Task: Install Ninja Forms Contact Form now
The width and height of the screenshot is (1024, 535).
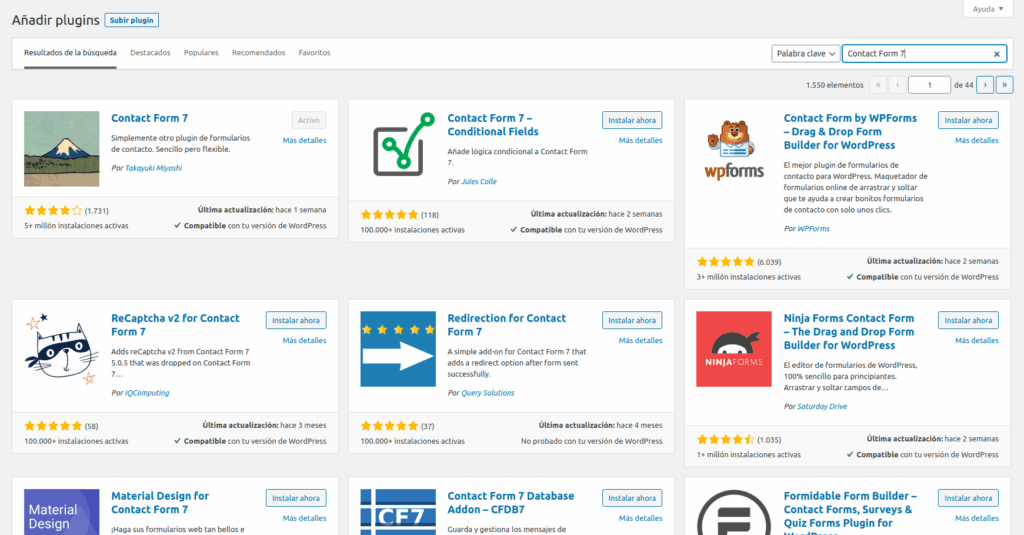Action: click(x=968, y=320)
